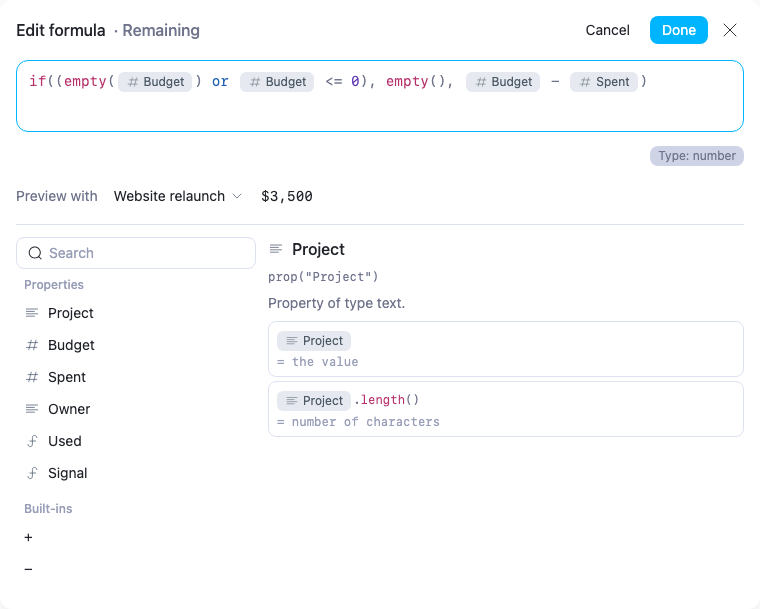Select the Spent property in list
The height and width of the screenshot is (609, 760).
pos(136,377)
